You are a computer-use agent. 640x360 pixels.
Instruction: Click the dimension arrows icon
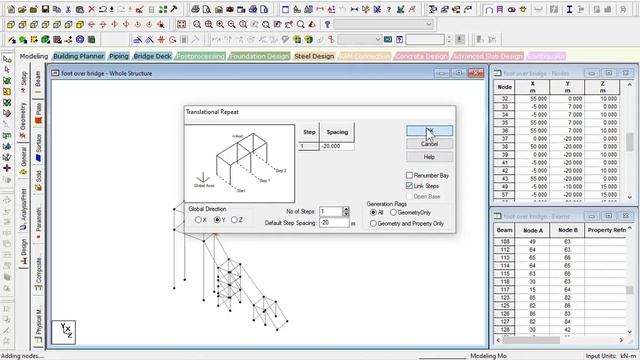pos(354,9)
